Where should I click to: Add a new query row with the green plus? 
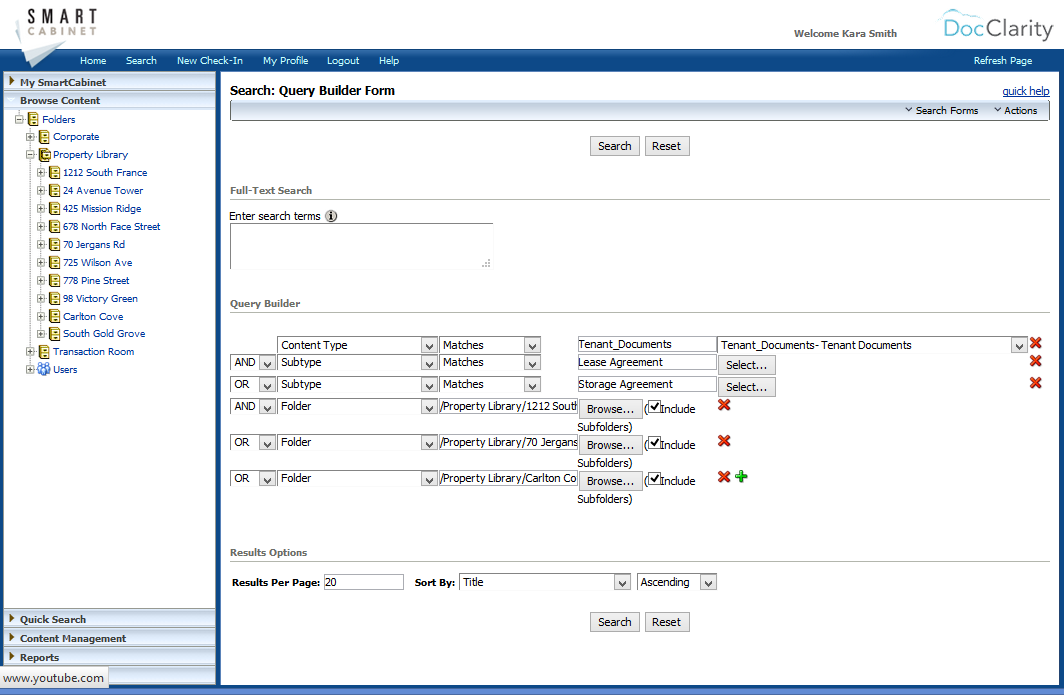pos(741,477)
